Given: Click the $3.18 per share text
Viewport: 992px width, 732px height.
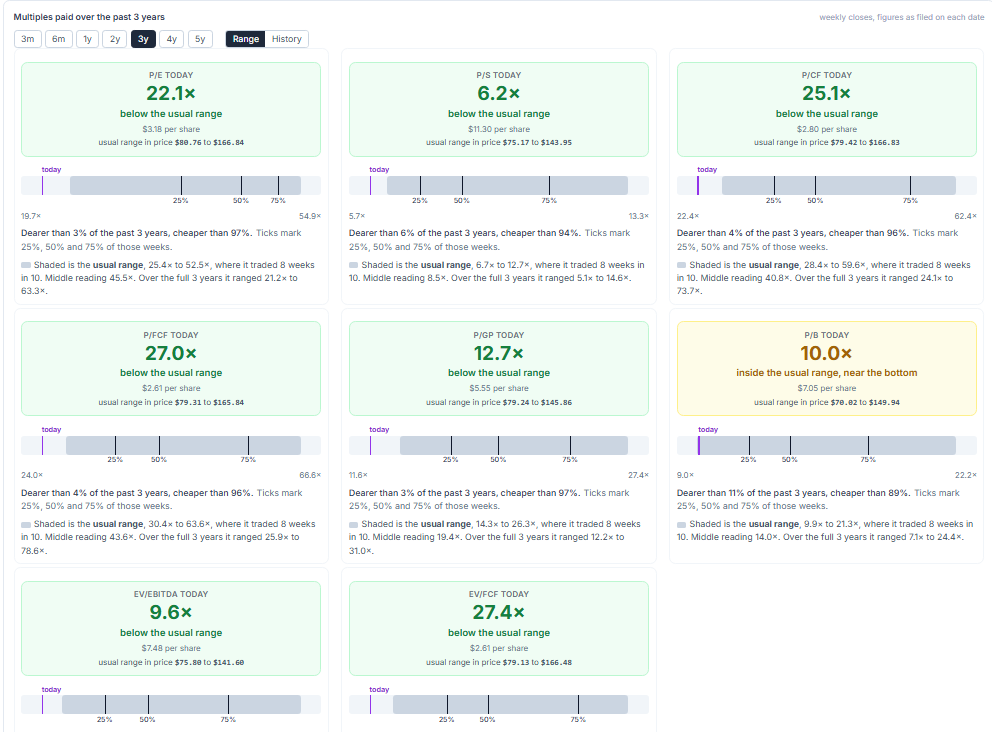Looking at the screenshot, I should (171, 129).
